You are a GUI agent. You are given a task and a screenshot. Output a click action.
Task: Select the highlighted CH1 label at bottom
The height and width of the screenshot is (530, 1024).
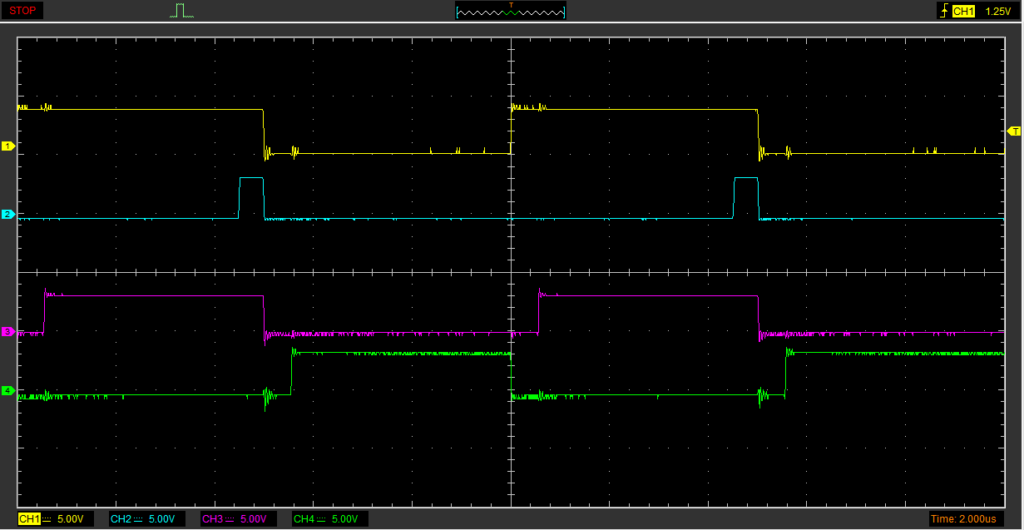tap(29, 519)
